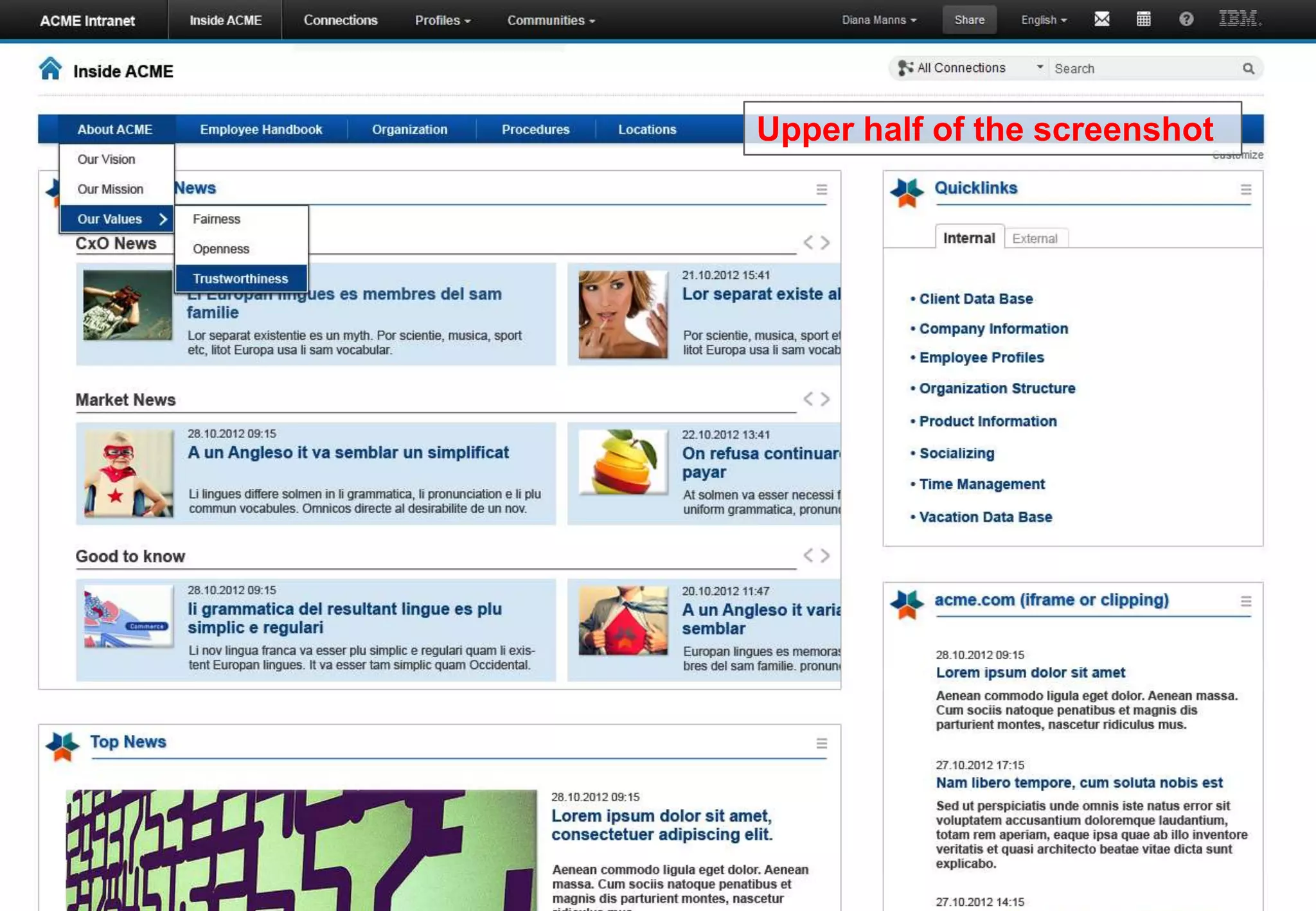This screenshot has width=1316, height=911.
Task: Open the Employee Handbook menu
Action: 261,129
